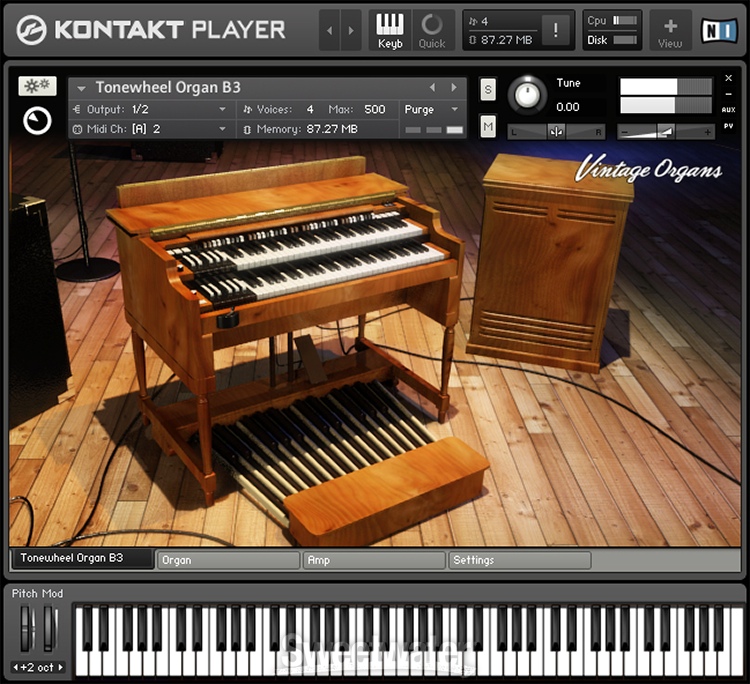Image resolution: width=750 pixels, height=684 pixels.
Task: Adjust the left-right pan slider
Action: (x=556, y=132)
